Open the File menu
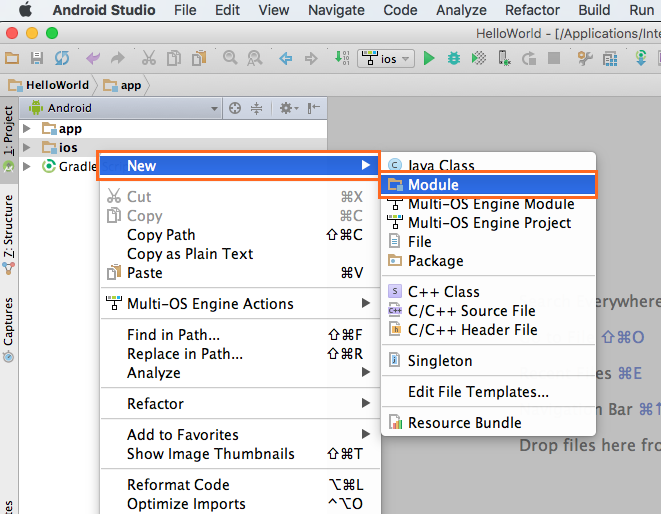 pyautogui.click(x=185, y=10)
